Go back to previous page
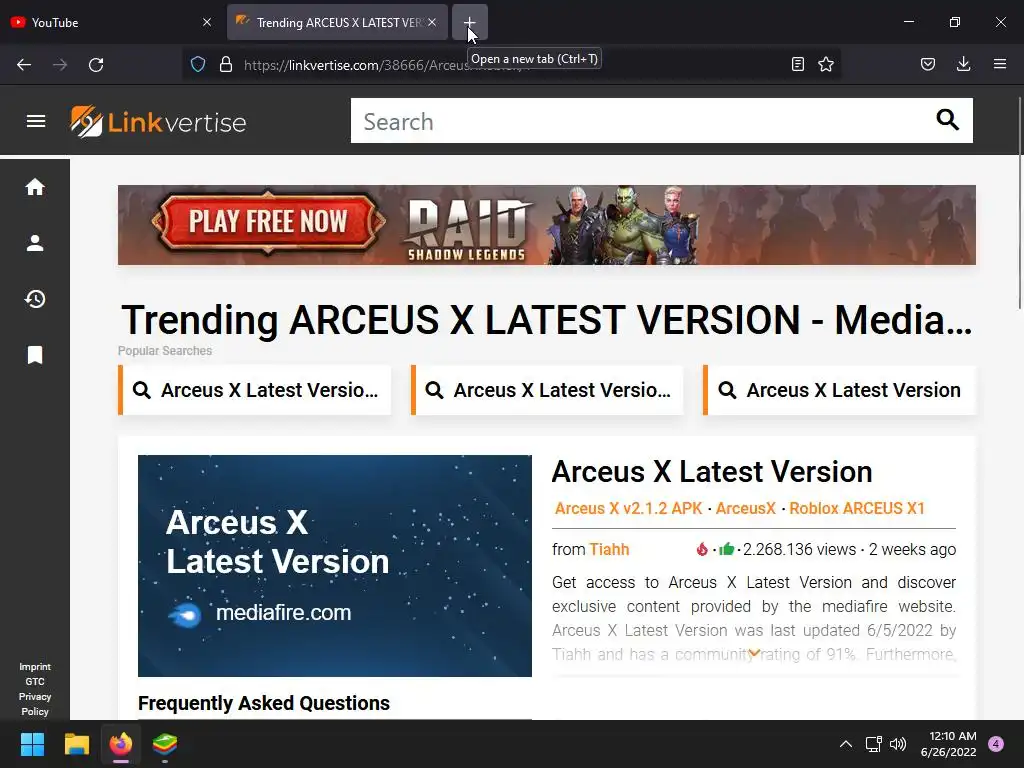The image size is (1024, 768). click(x=24, y=65)
